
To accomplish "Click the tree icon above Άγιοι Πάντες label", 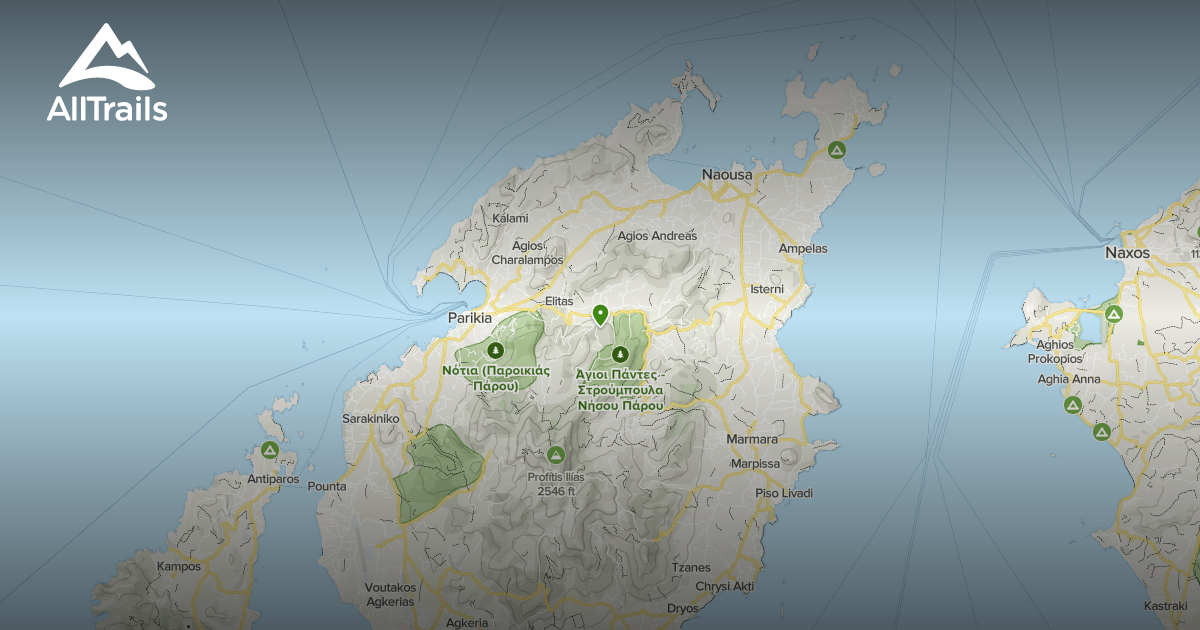I will 620,354.
